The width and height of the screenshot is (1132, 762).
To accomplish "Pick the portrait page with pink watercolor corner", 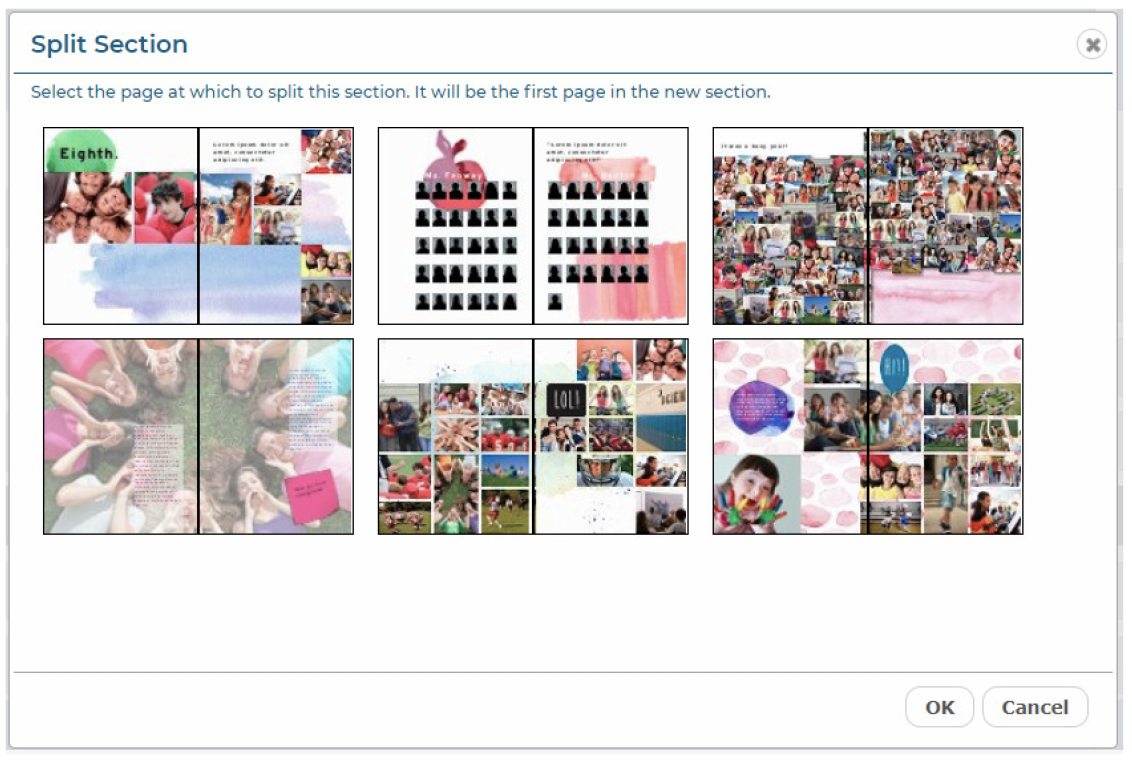I will pos(611,226).
